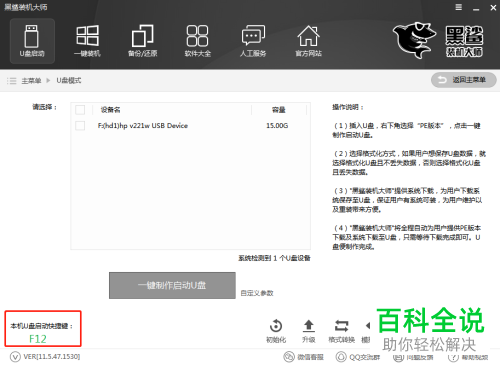Click the 容量 column header
The image size is (500, 365).
pyautogui.click(x=278, y=110)
